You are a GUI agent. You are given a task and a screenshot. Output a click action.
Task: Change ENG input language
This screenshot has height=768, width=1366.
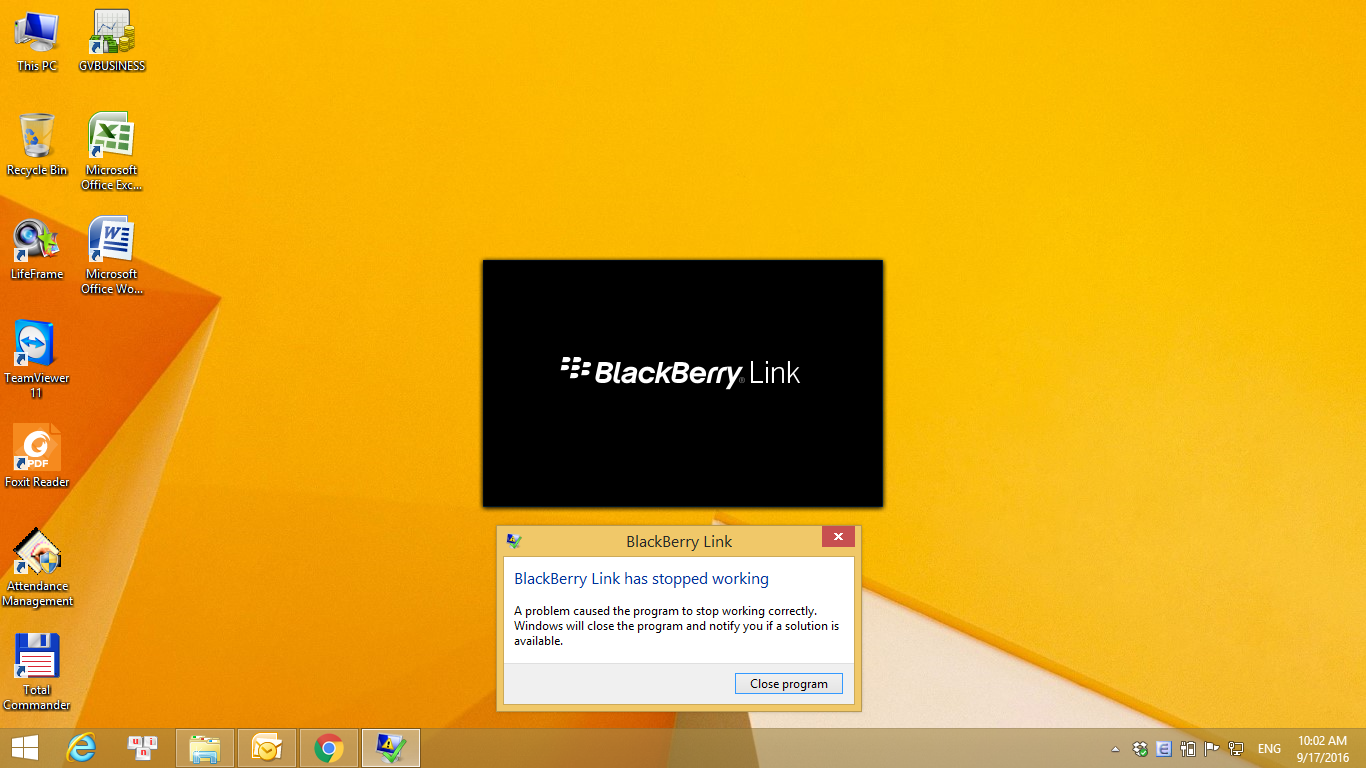(x=1269, y=749)
